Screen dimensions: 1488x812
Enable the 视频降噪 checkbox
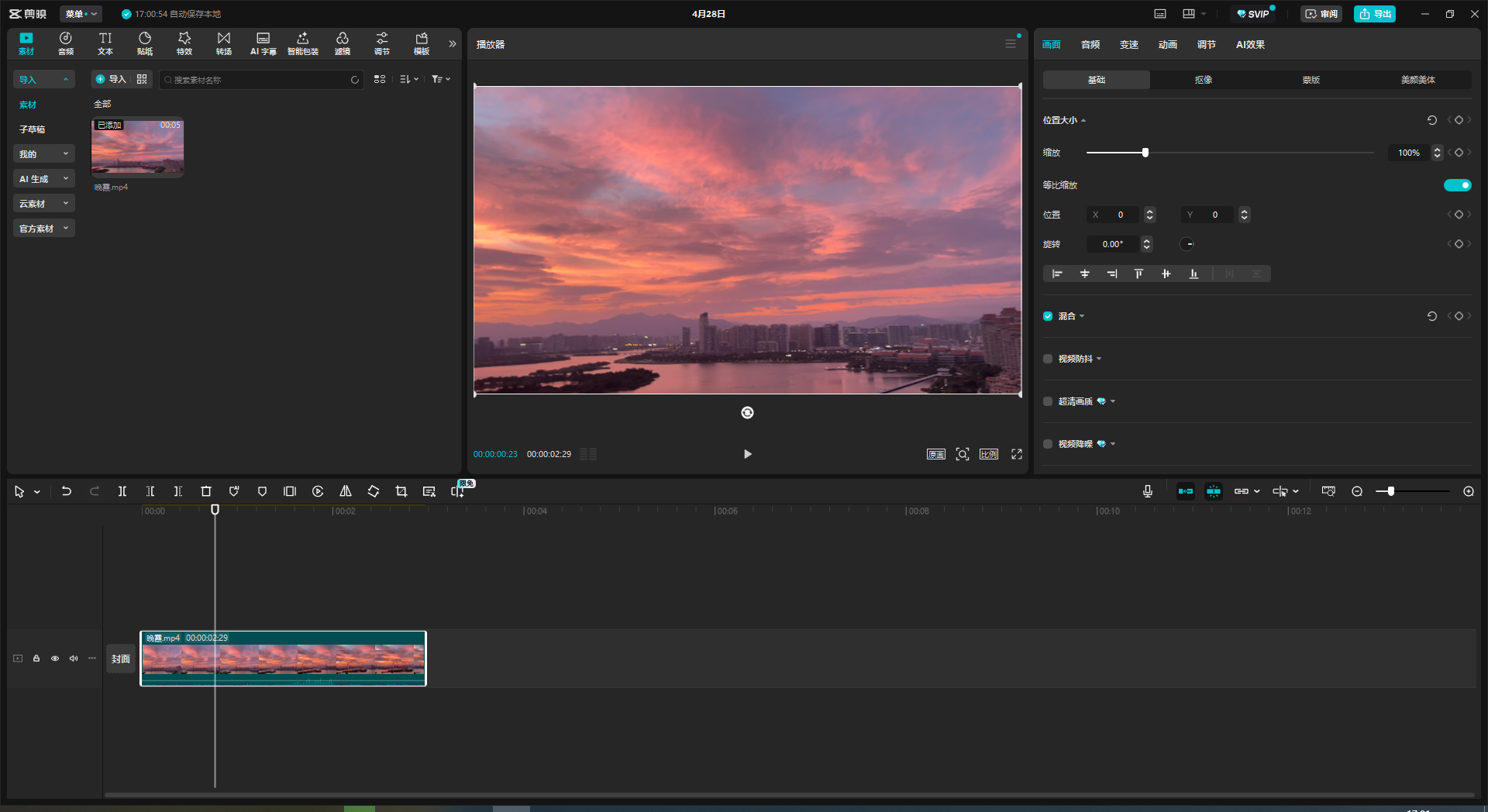tap(1048, 444)
